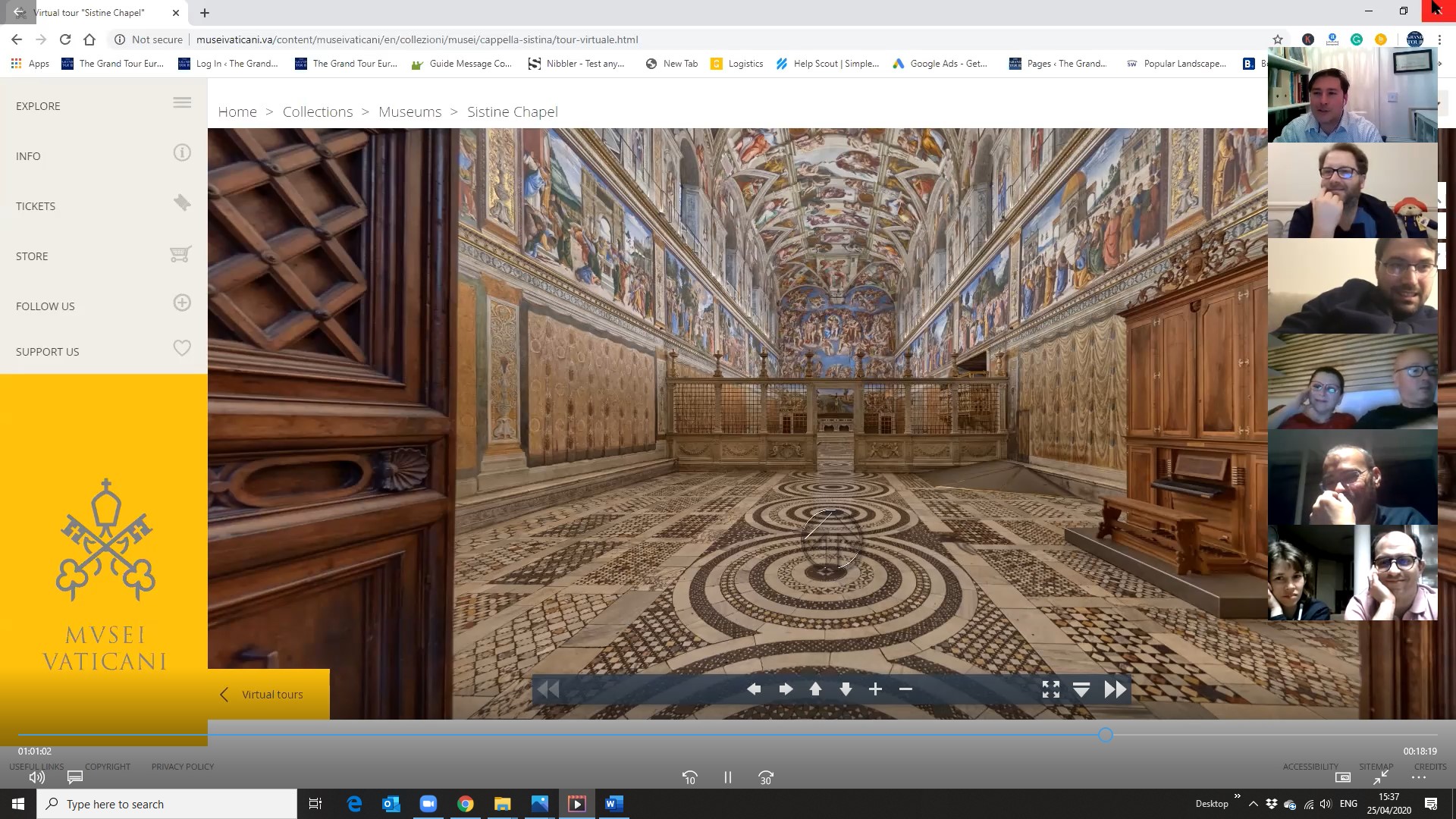
Task: Click the address bar URL
Action: coord(417,39)
